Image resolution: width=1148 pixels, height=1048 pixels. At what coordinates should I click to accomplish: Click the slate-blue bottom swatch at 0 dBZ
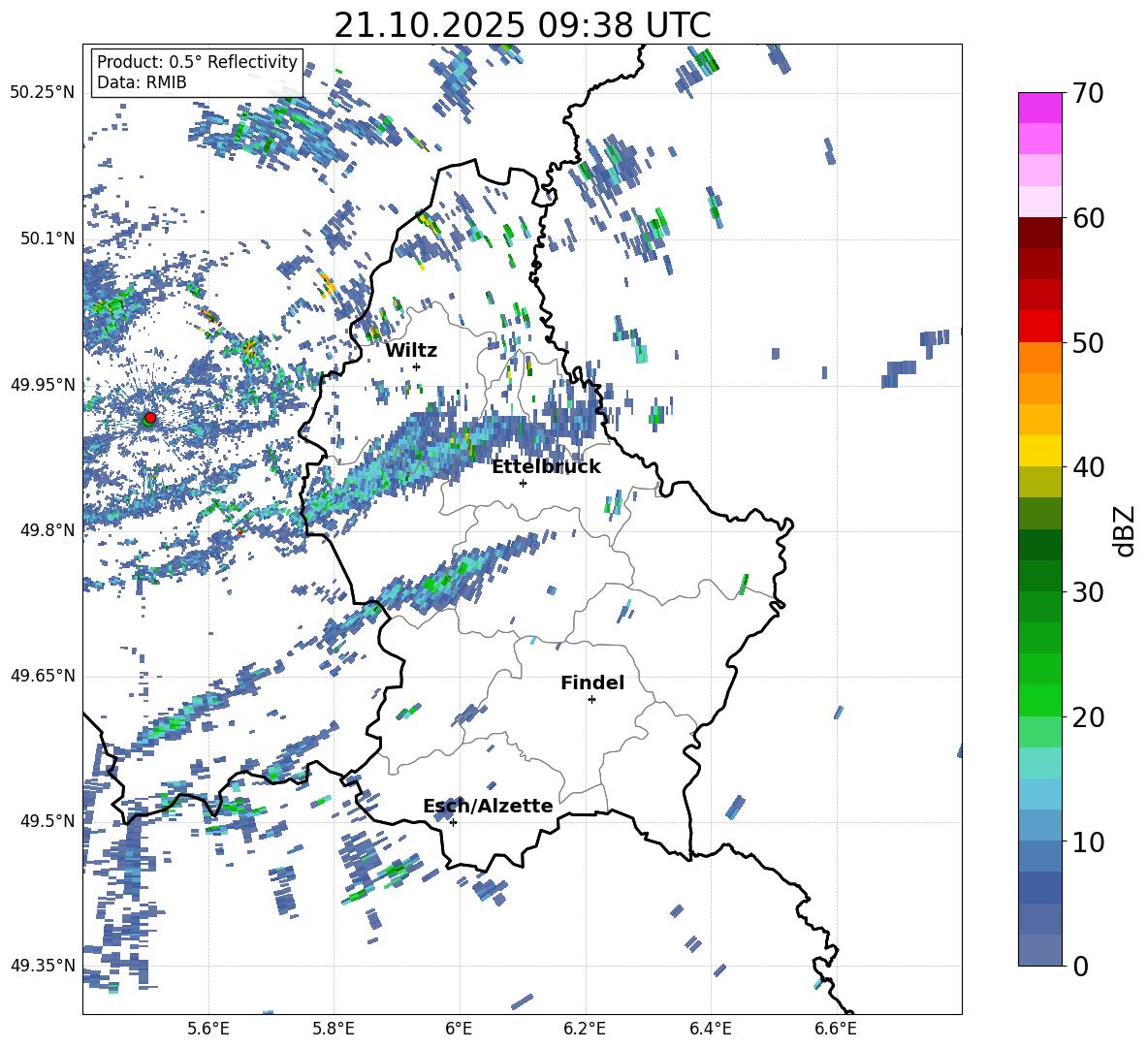click(1039, 950)
